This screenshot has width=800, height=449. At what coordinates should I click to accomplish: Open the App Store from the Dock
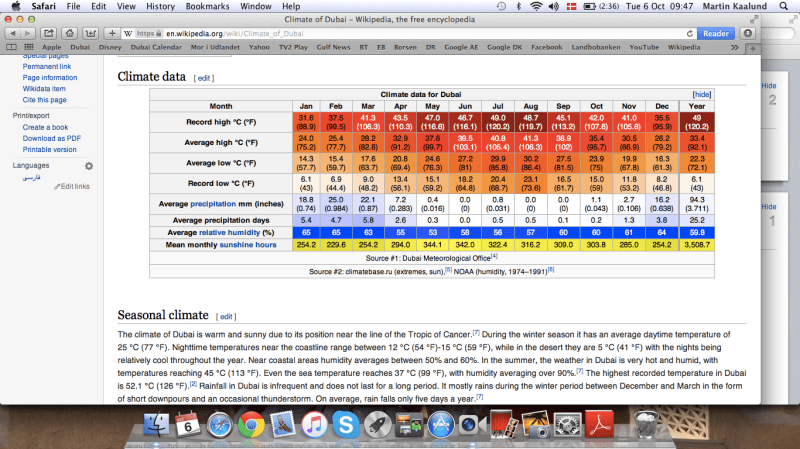(x=440, y=427)
